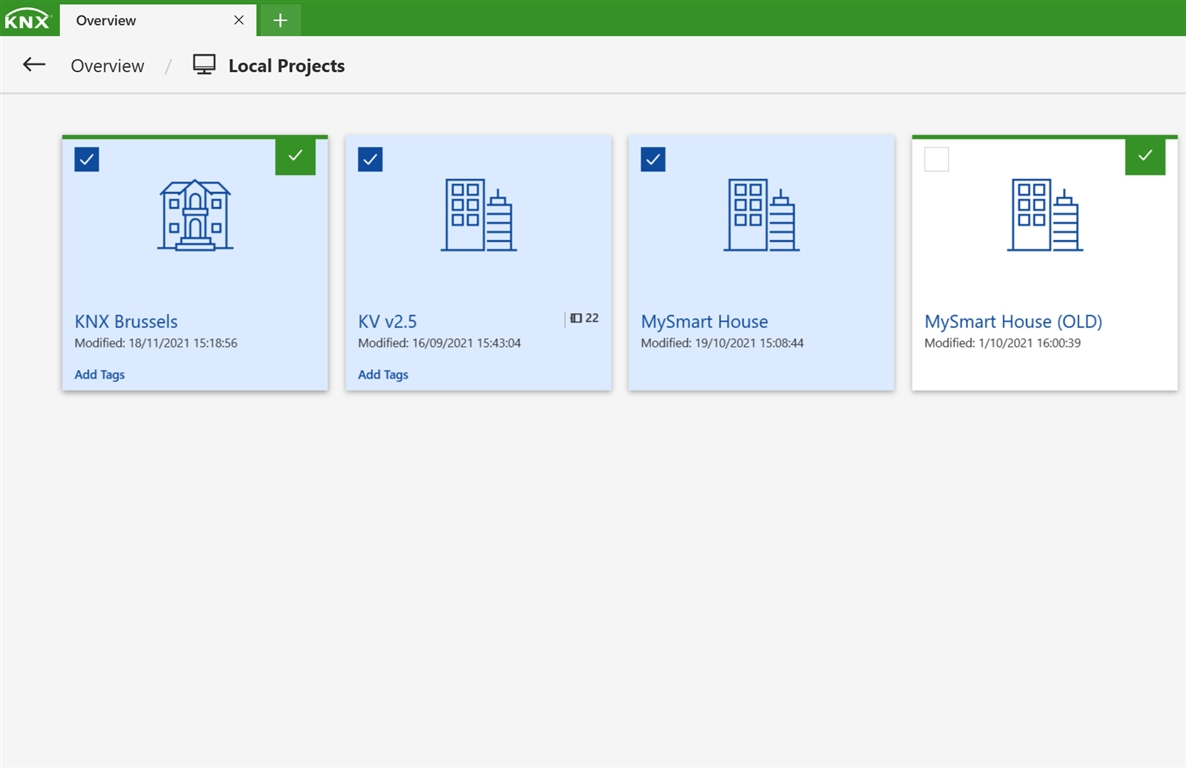Click Add Tags on KV v2.5

383,375
